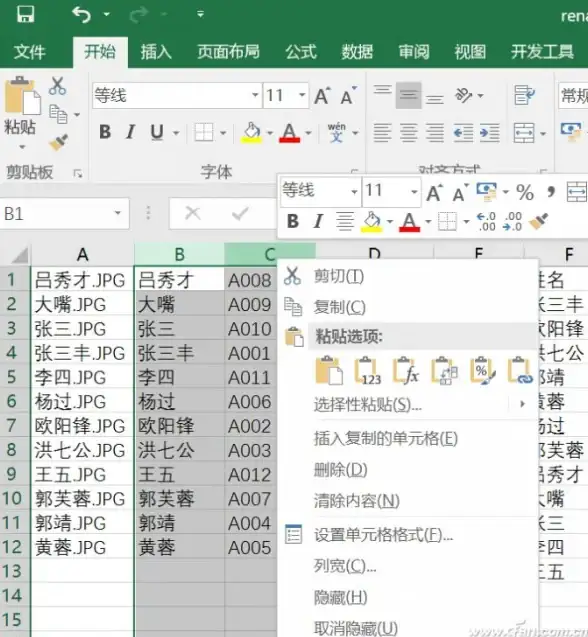Open mini toolbar font name dropdown

pyautogui.click(x=354, y=191)
